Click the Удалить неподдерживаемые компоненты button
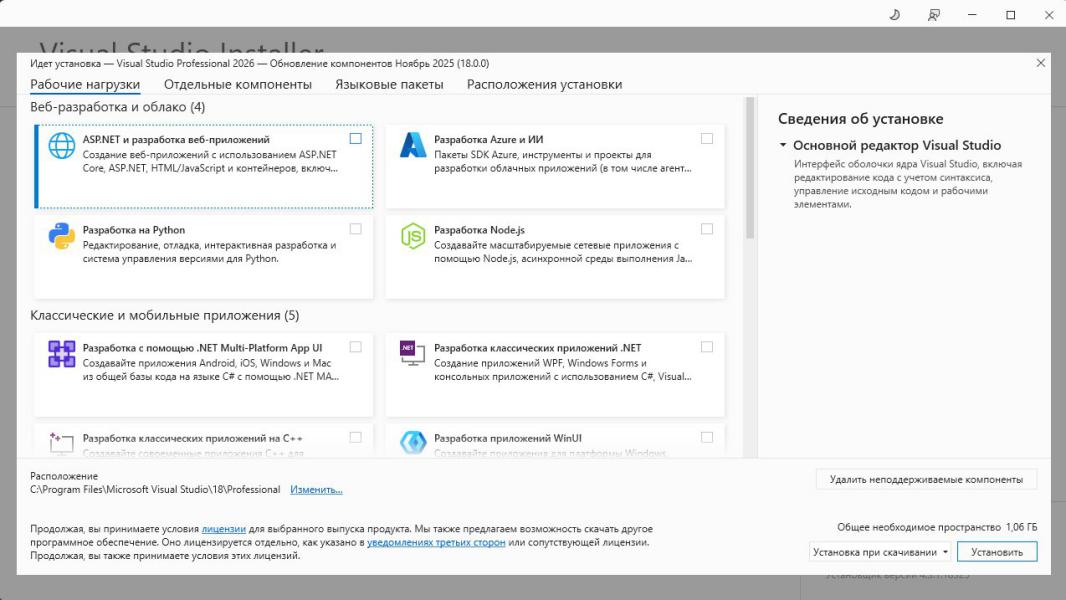The image size is (1066, 600). [x=926, y=480]
